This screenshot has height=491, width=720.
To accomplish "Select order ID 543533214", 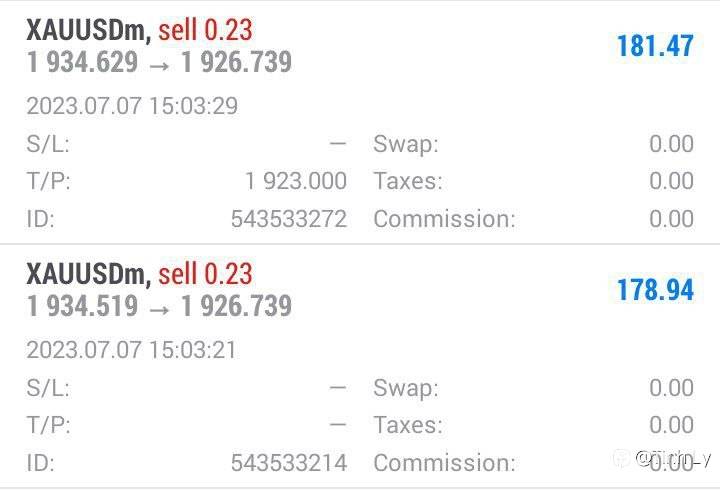I will pyautogui.click(x=289, y=462).
